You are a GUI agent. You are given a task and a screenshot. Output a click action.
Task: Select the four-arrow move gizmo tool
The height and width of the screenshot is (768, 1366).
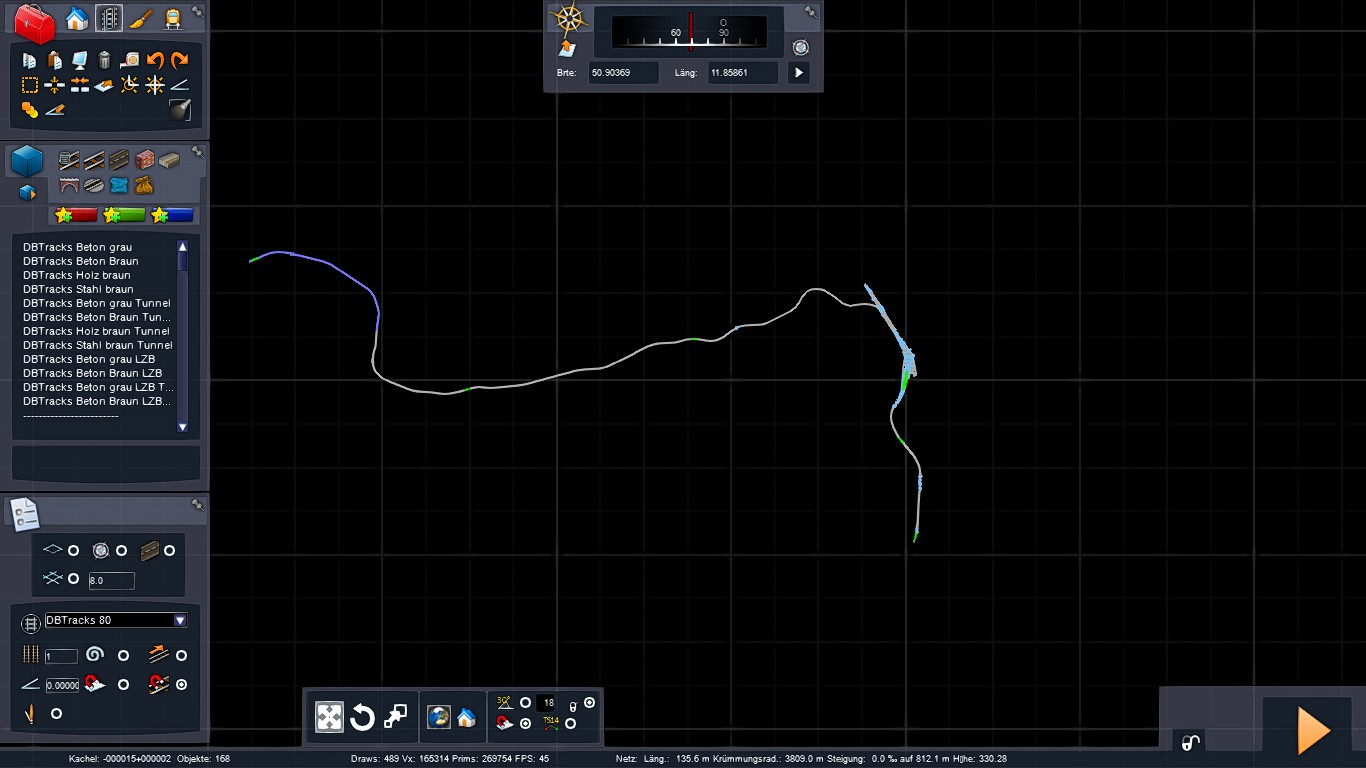329,716
